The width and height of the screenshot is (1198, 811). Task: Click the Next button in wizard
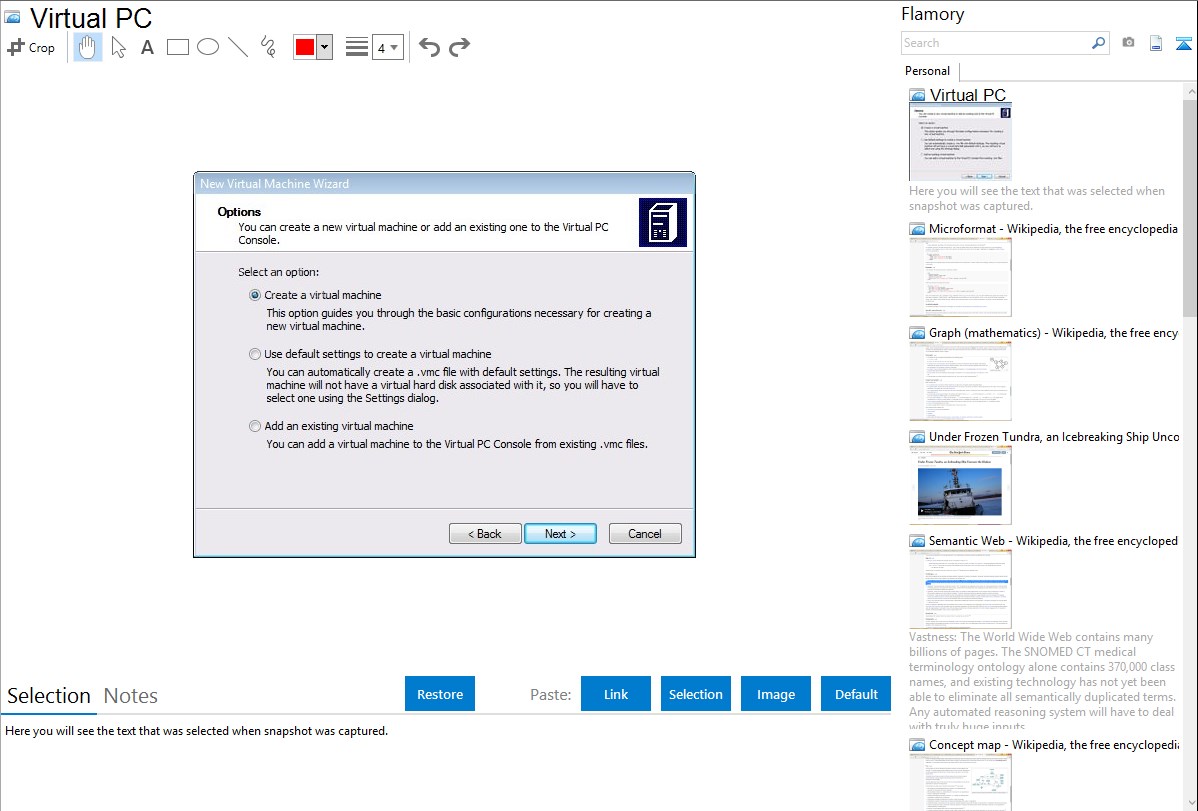pyautogui.click(x=561, y=534)
